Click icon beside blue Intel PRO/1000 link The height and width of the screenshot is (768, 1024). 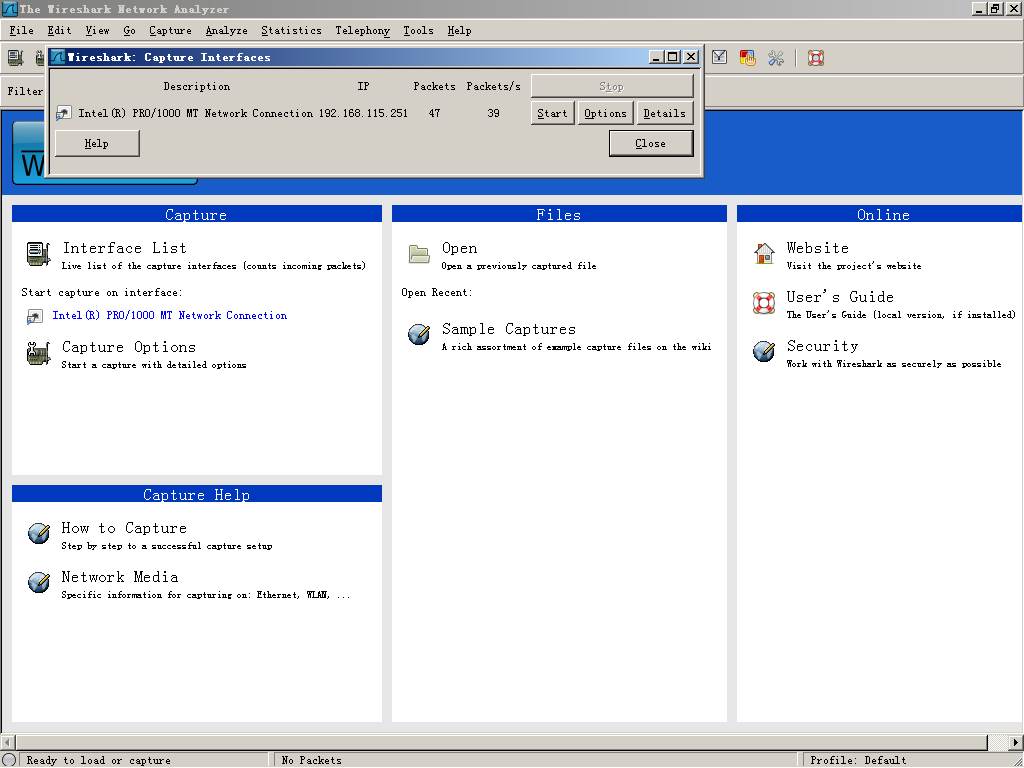(x=35, y=317)
